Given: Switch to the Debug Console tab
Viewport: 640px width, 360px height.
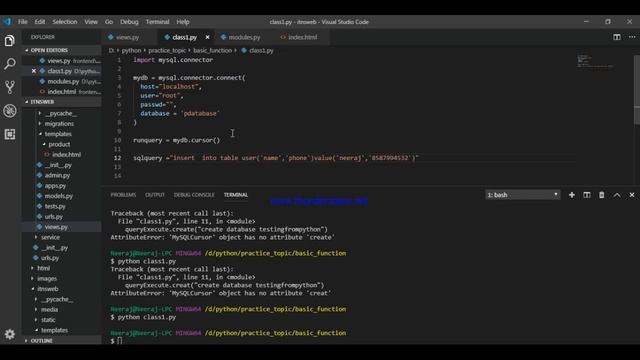Looking at the screenshot, I should click(194, 195).
